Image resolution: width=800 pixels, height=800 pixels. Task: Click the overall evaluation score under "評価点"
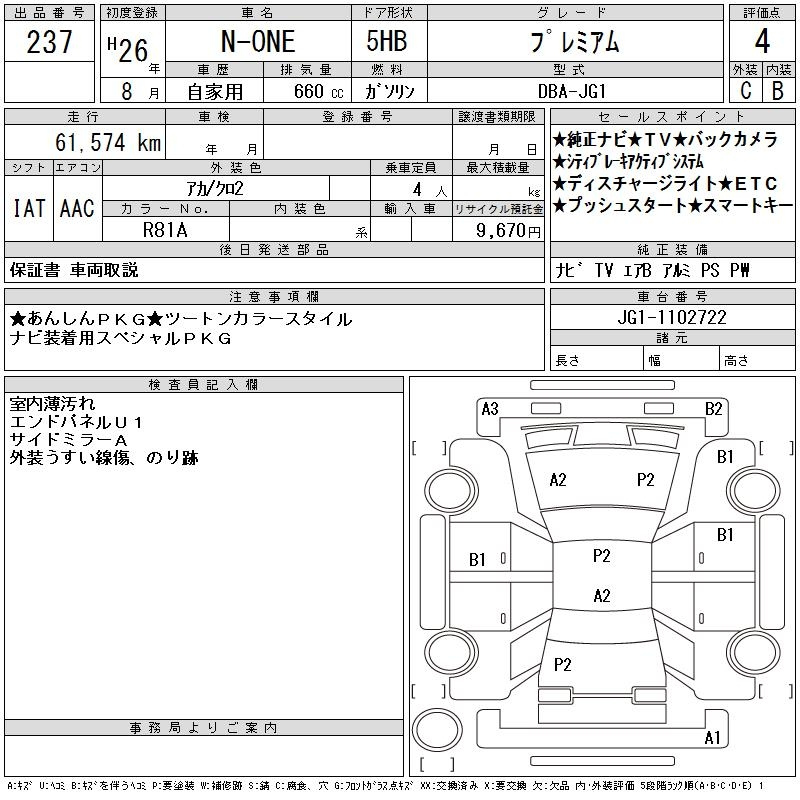point(762,41)
